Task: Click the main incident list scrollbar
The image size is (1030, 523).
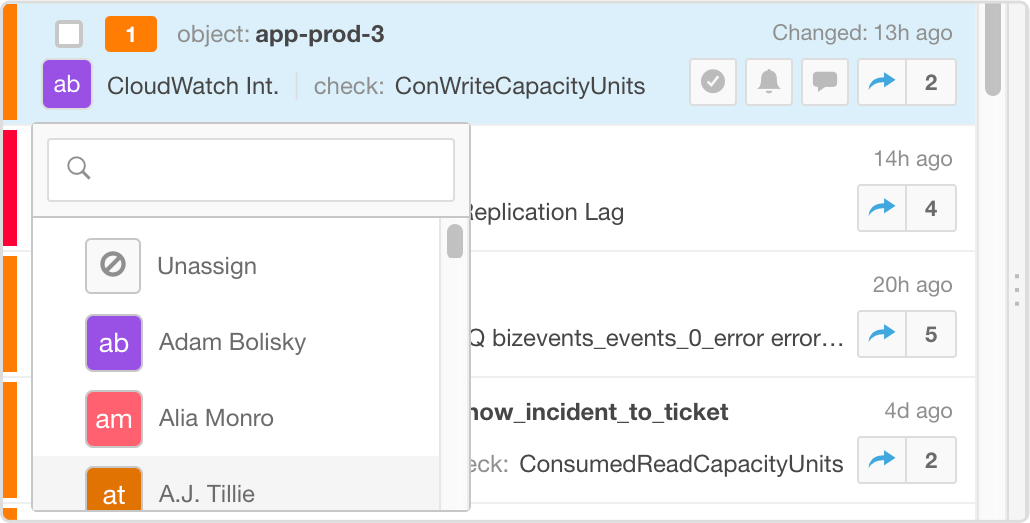Action: point(992,50)
